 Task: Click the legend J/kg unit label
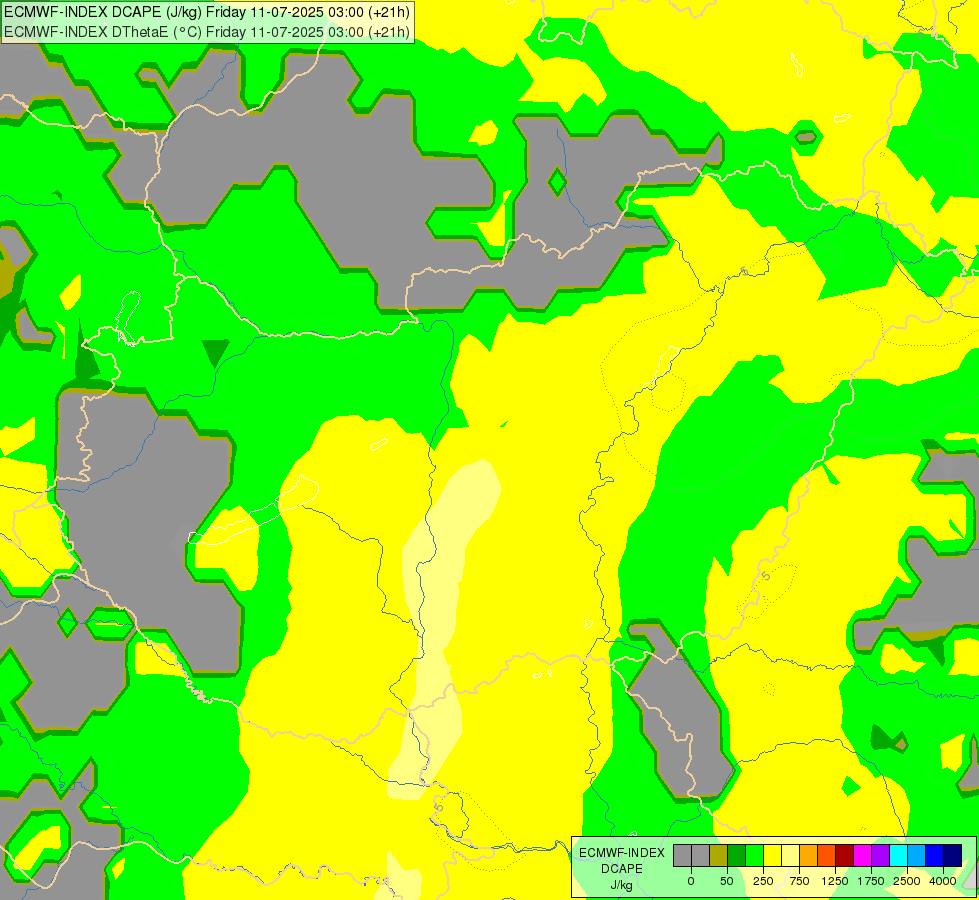(x=622, y=885)
